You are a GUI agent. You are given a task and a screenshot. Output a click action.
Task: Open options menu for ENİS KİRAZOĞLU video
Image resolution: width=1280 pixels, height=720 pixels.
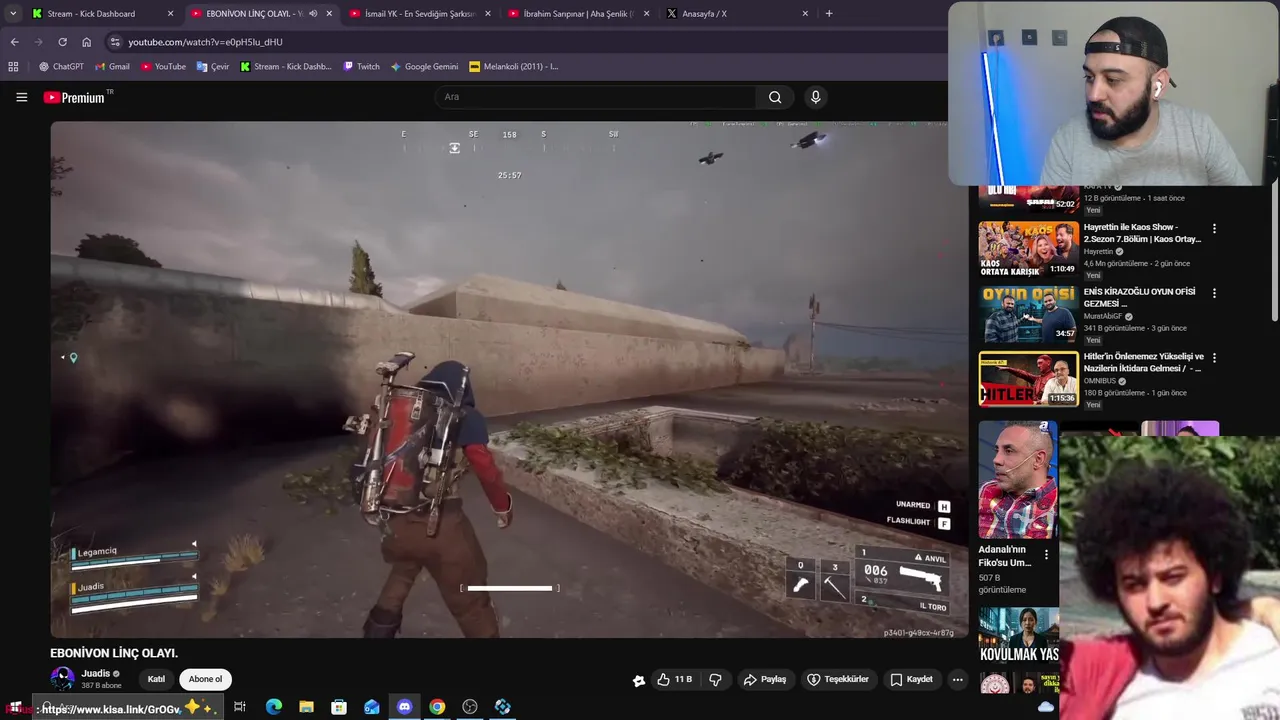pyautogui.click(x=1214, y=293)
